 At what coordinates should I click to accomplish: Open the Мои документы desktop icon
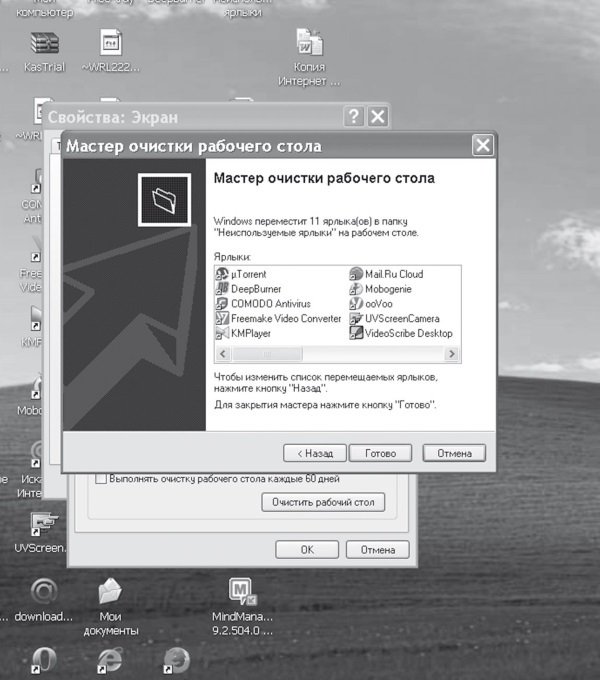(x=111, y=606)
